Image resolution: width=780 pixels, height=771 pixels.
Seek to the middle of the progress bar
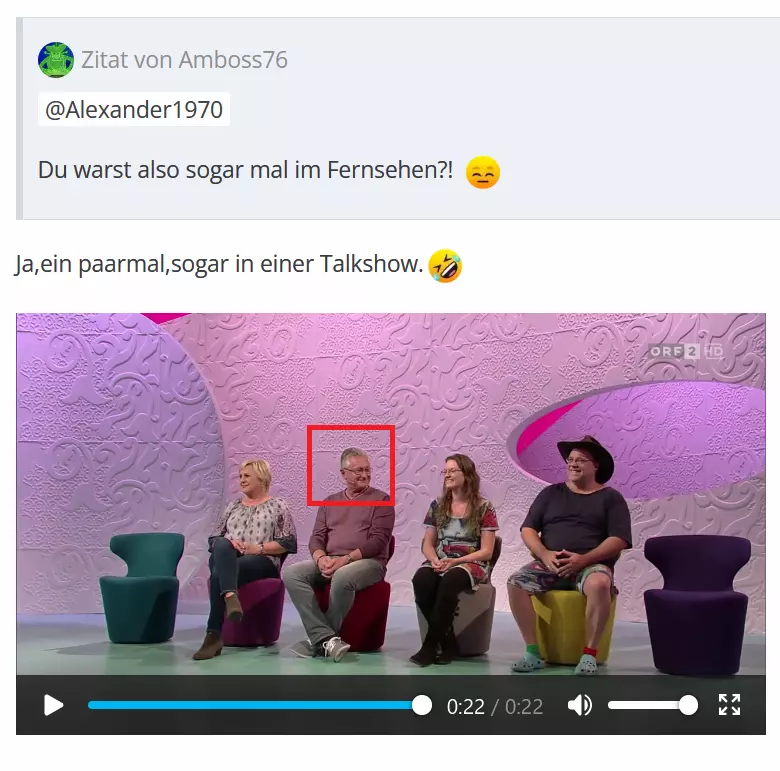(255, 705)
